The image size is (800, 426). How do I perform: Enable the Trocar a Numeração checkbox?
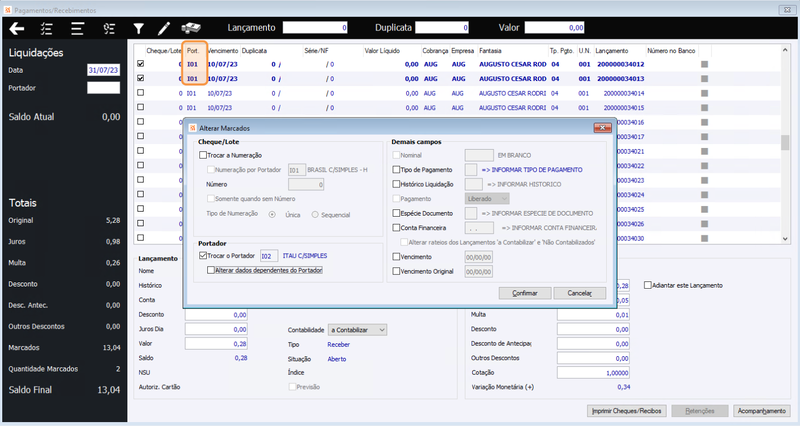coord(203,155)
